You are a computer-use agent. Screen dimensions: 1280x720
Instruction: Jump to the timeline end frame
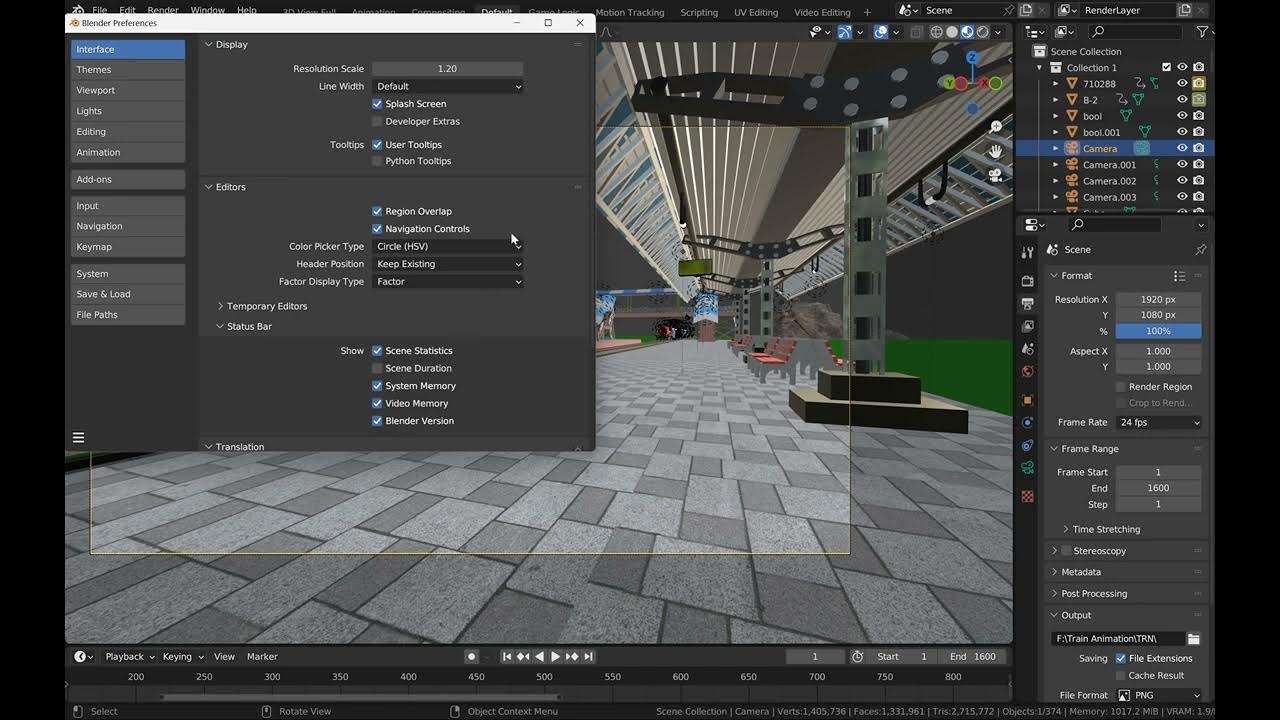tap(588, 656)
